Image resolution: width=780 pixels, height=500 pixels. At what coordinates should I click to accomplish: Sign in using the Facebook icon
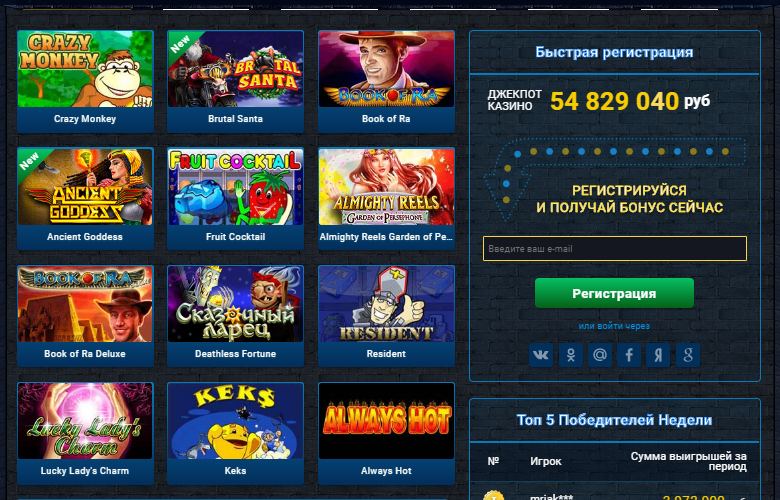coord(629,355)
